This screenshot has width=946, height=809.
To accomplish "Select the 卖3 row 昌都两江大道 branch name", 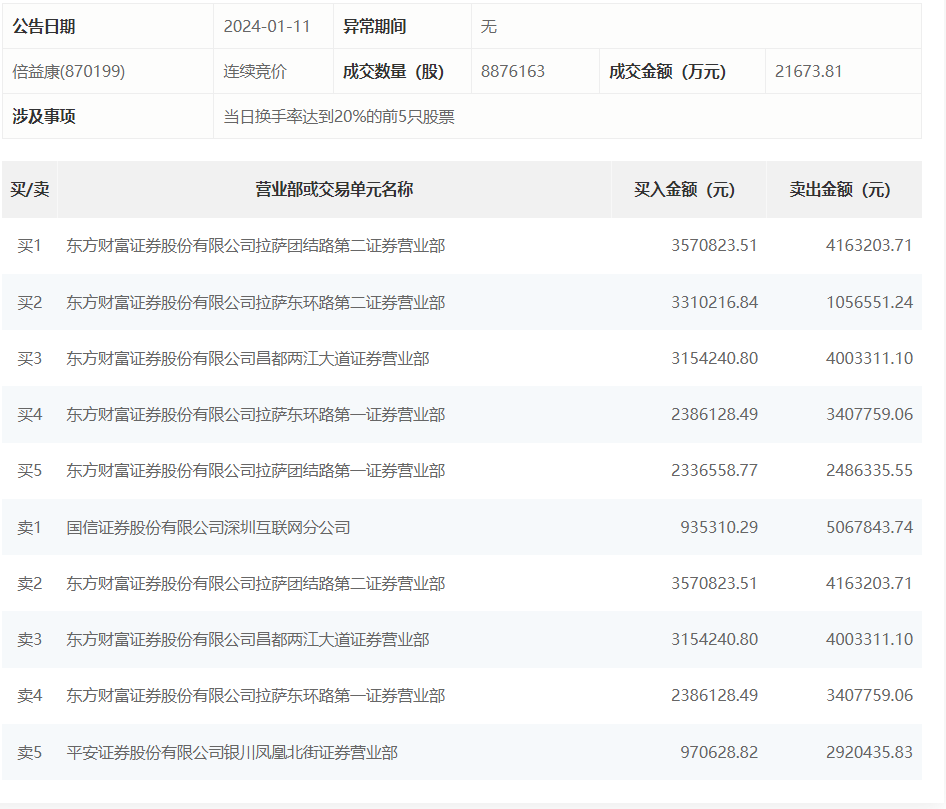I will tap(248, 639).
